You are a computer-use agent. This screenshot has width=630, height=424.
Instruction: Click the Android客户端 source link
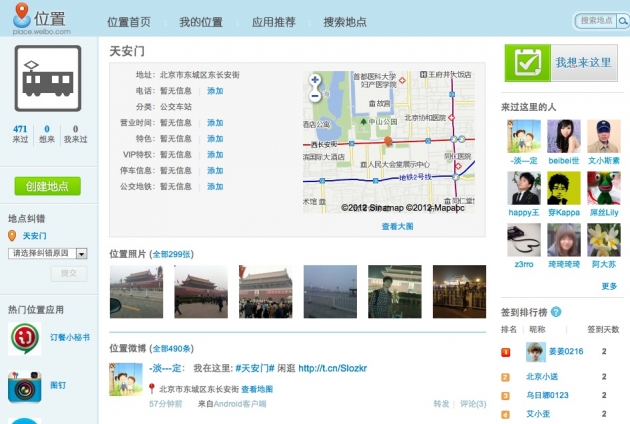click(x=240, y=404)
